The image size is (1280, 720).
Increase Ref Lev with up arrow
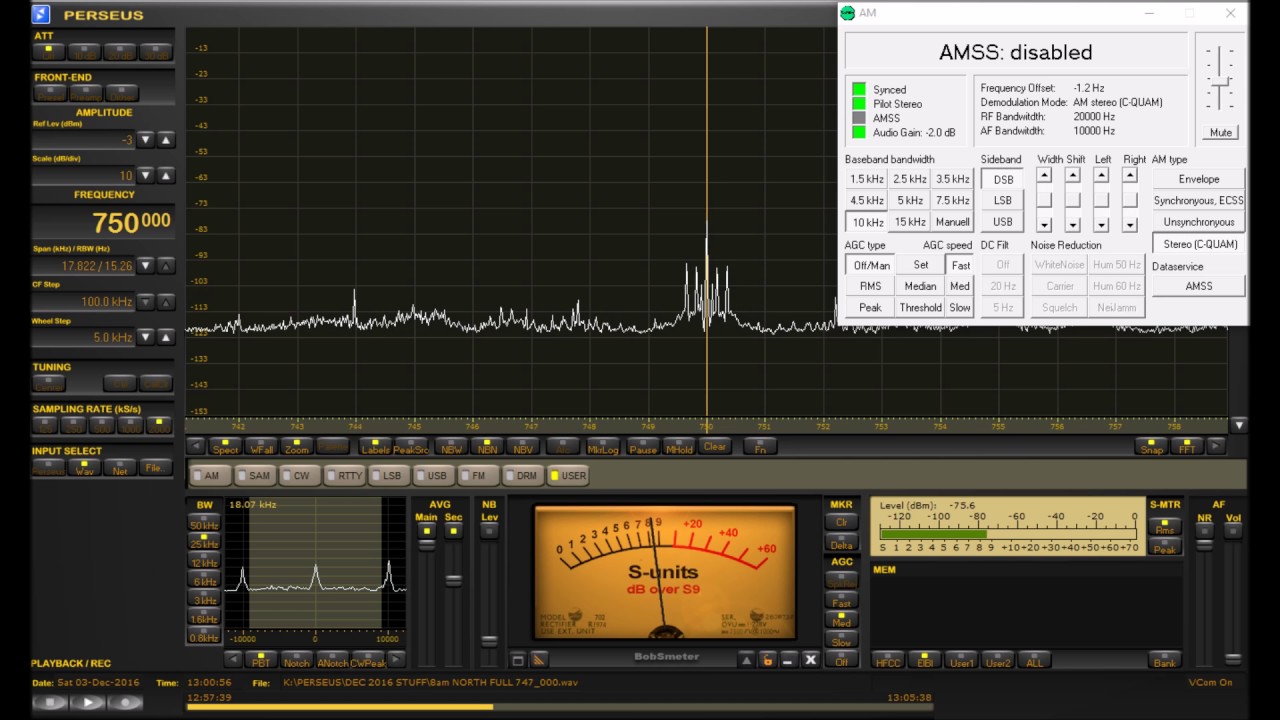(x=166, y=140)
